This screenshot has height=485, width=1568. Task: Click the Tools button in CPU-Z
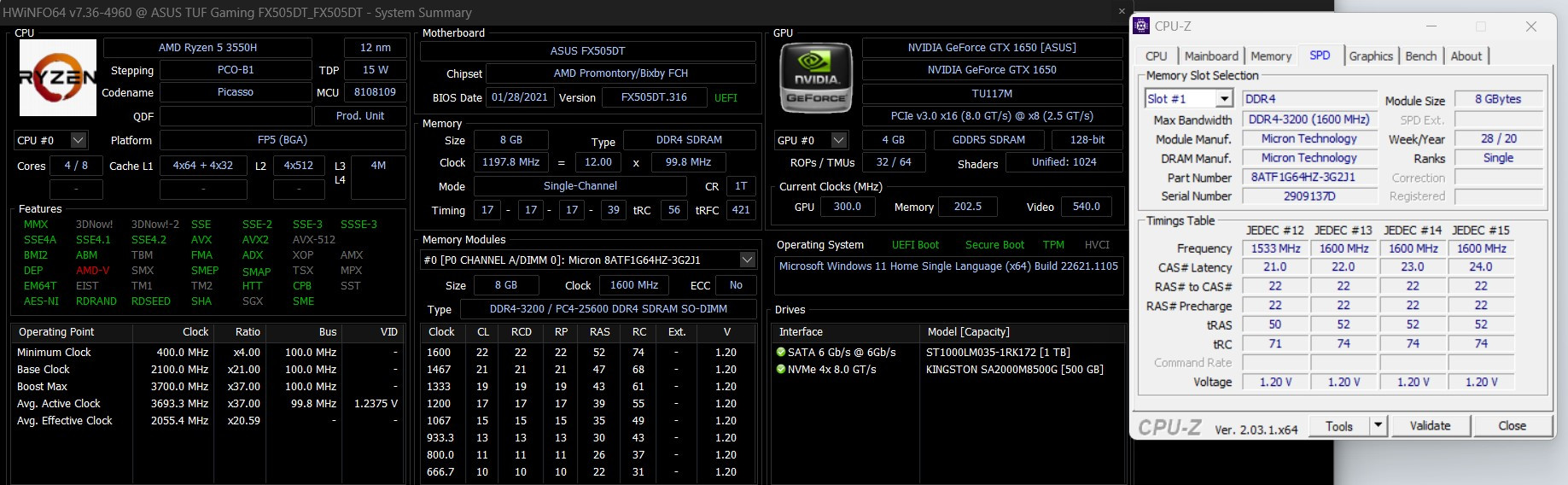coord(1338,425)
